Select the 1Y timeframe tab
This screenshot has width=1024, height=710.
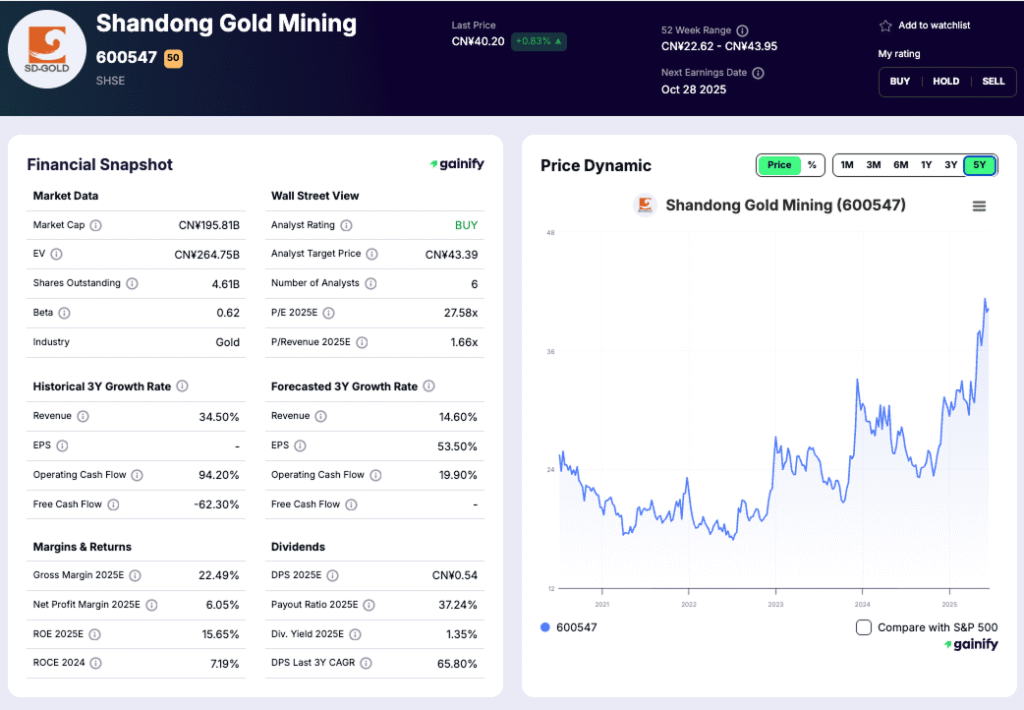(x=928, y=165)
